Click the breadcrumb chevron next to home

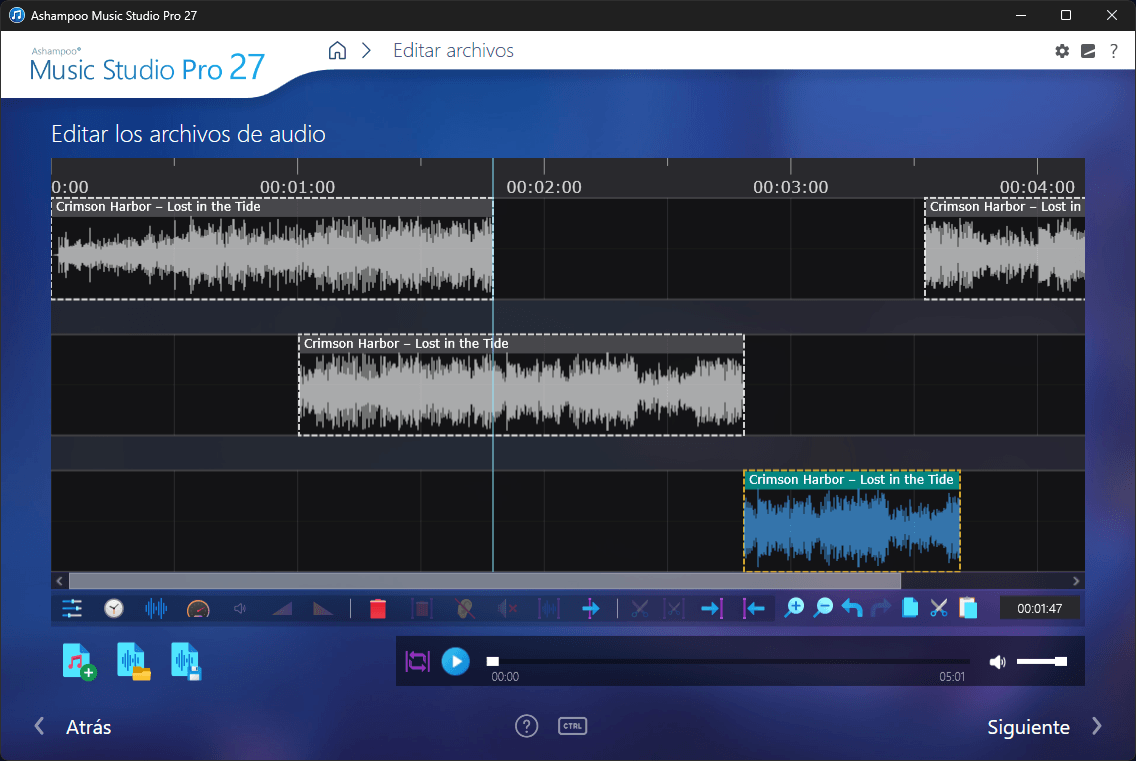pos(367,50)
